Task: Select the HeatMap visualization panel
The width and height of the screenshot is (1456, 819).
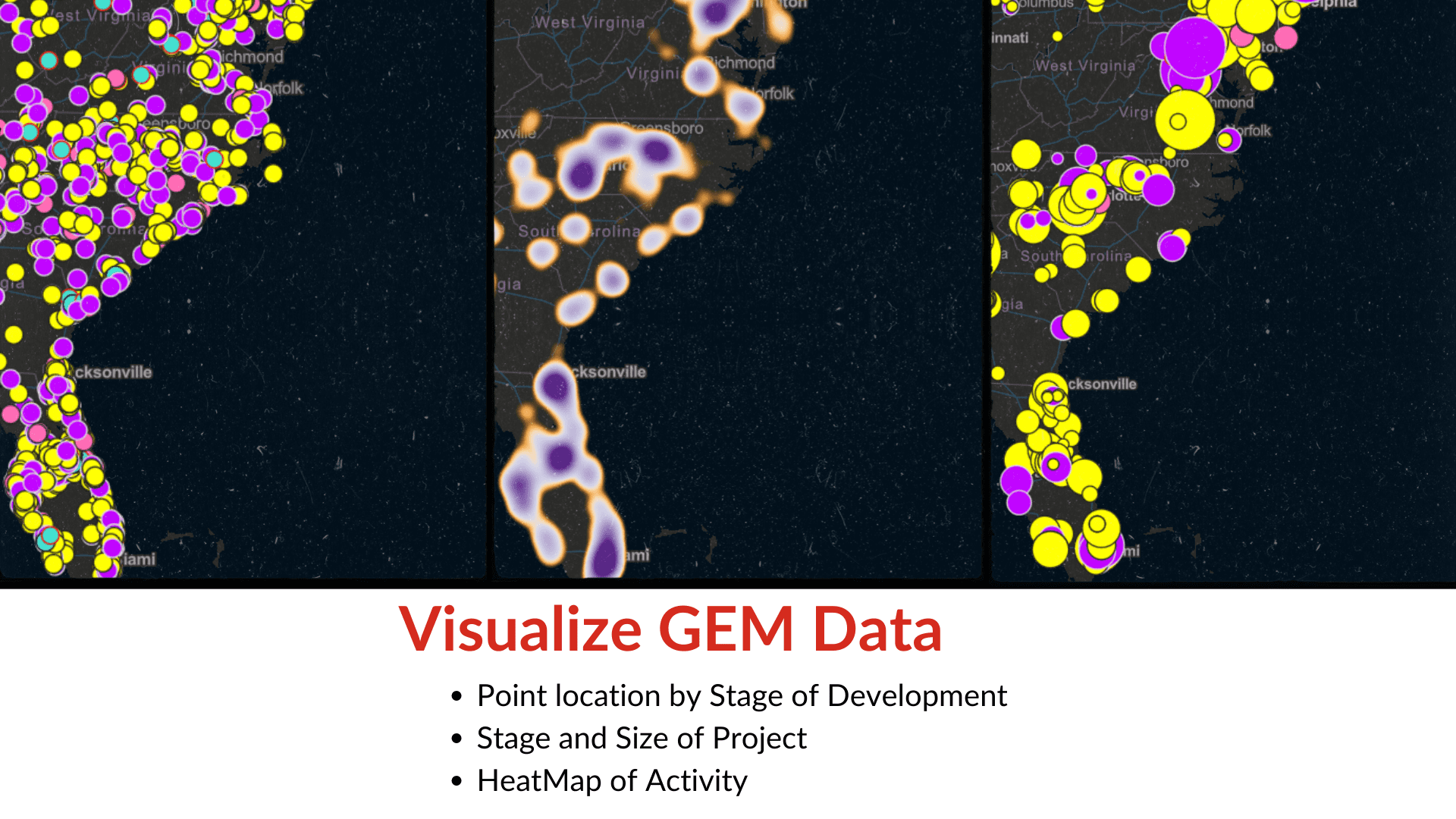Action: click(727, 290)
